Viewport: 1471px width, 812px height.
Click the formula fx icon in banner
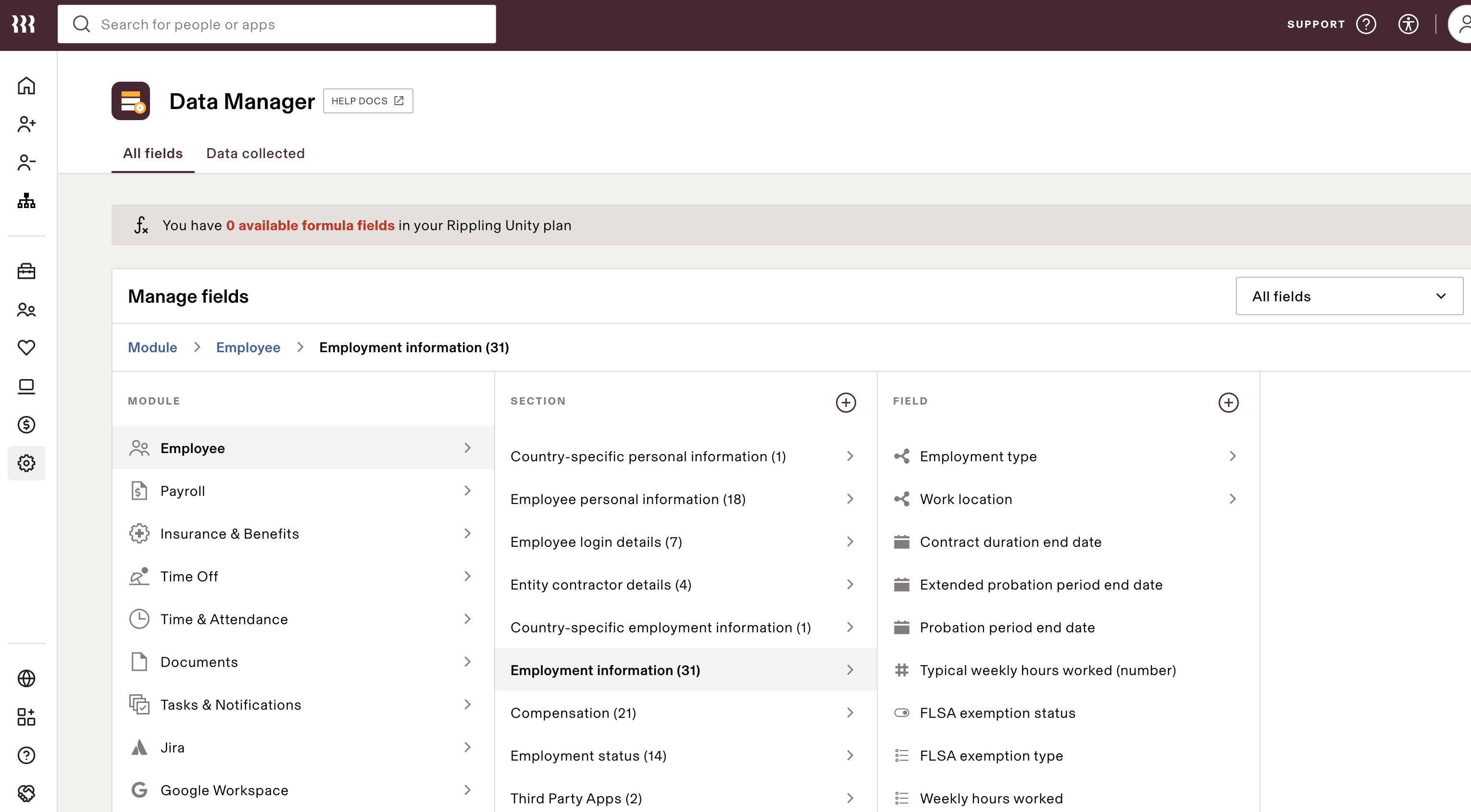tap(141, 225)
